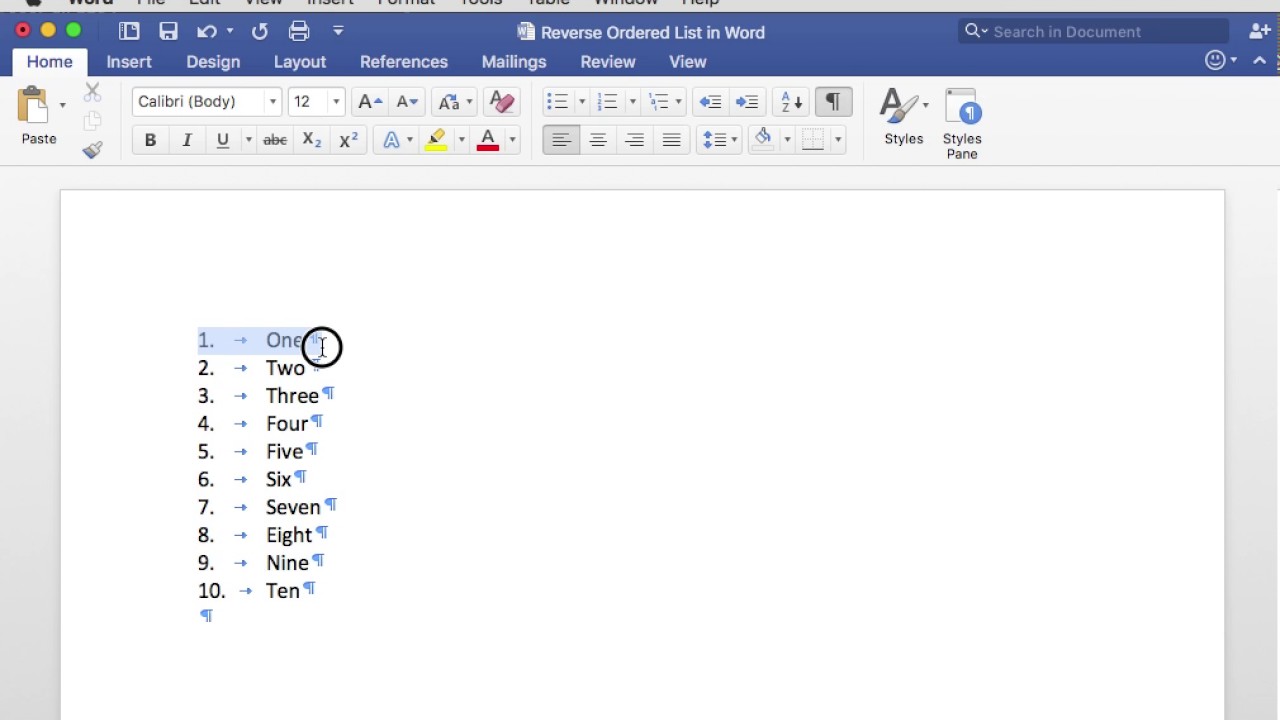Print the document using printer icon
Screen dimensions: 1280x720
pyautogui.click(x=299, y=32)
